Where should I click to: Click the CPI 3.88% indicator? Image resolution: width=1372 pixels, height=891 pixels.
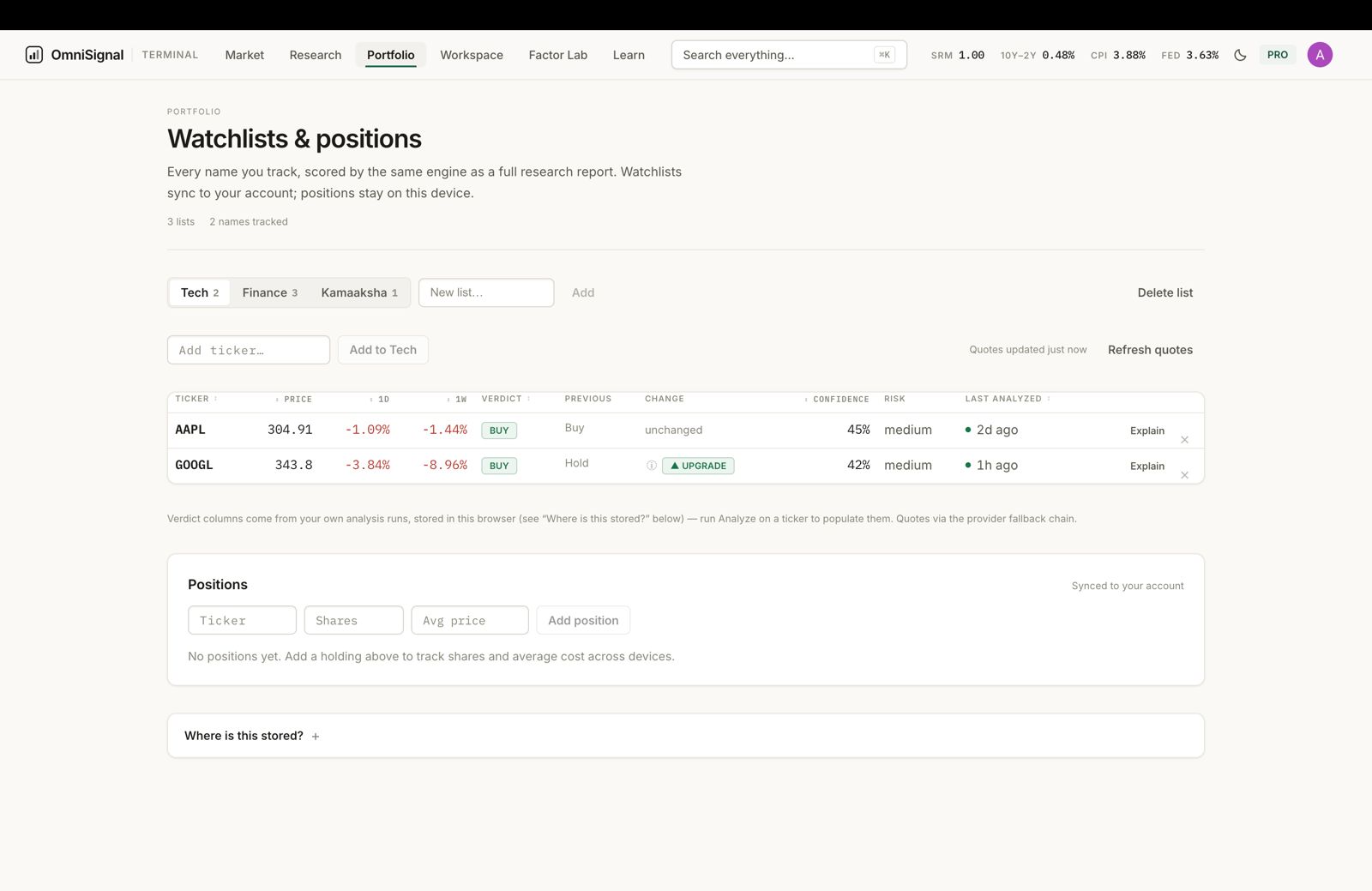click(1118, 55)
